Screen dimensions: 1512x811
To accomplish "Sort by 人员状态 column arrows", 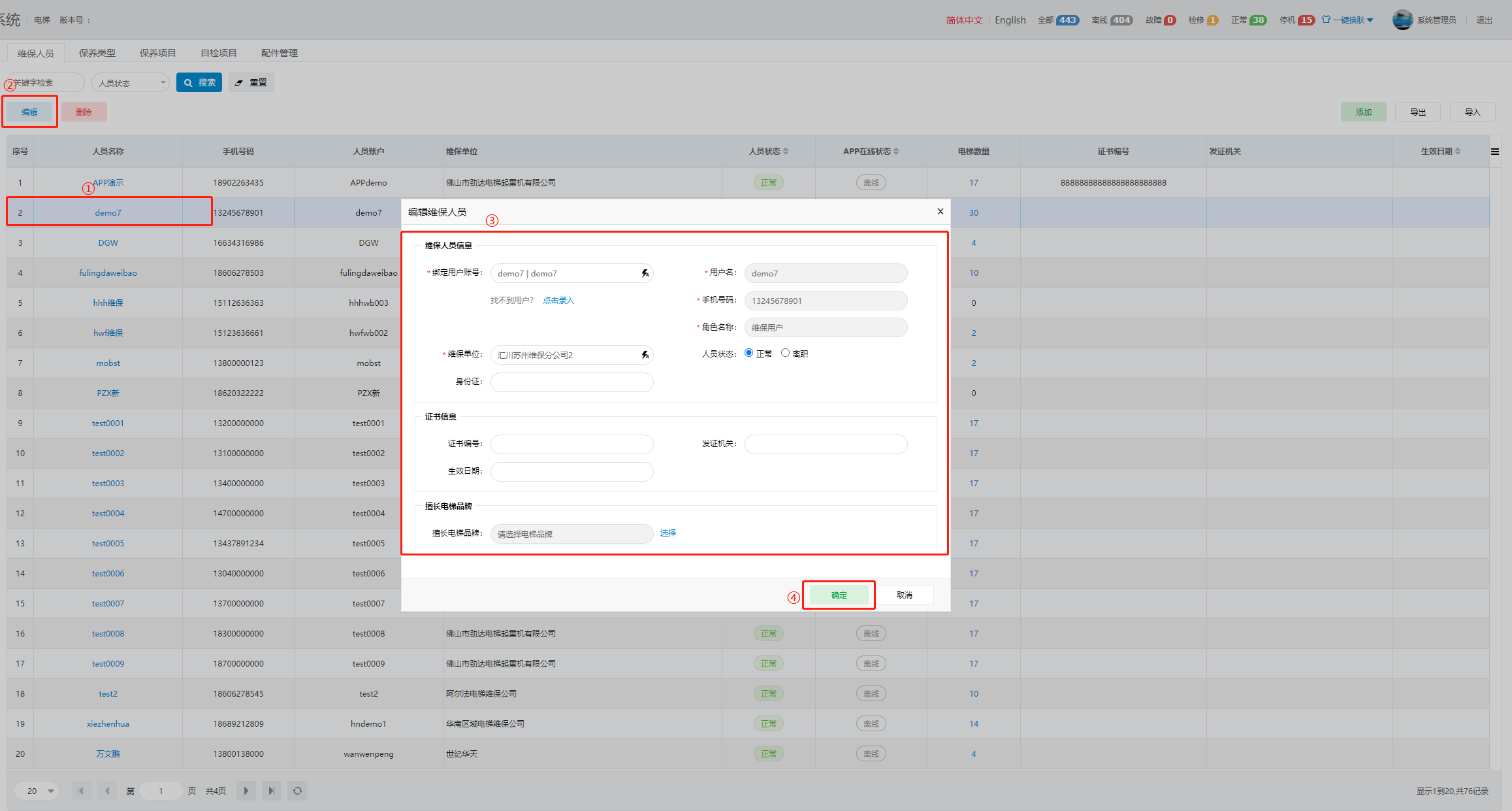I will 786,152.
